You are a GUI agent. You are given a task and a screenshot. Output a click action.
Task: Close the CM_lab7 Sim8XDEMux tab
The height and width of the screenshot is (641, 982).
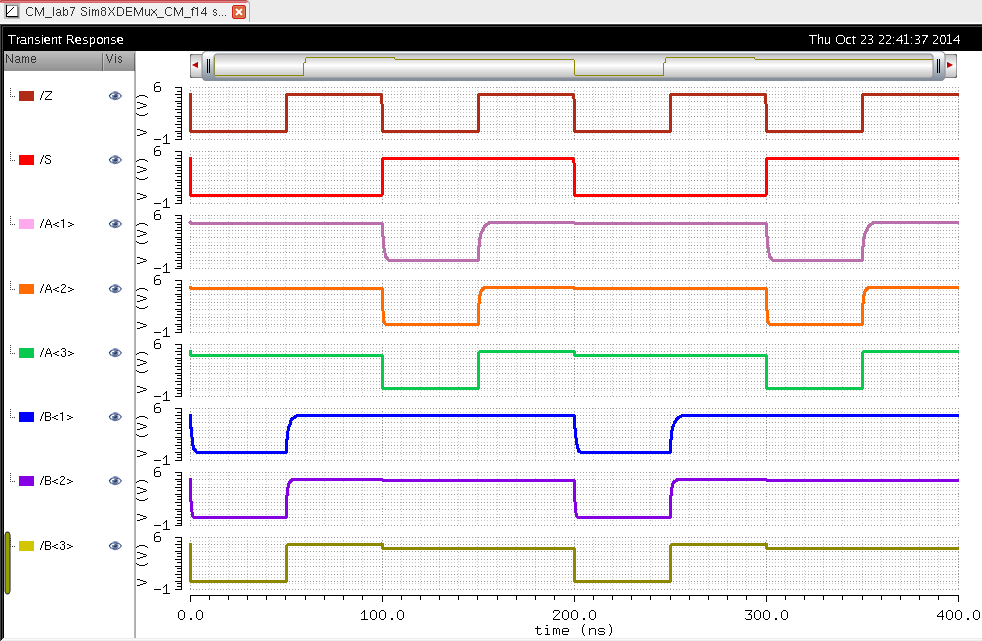point(239,11)
